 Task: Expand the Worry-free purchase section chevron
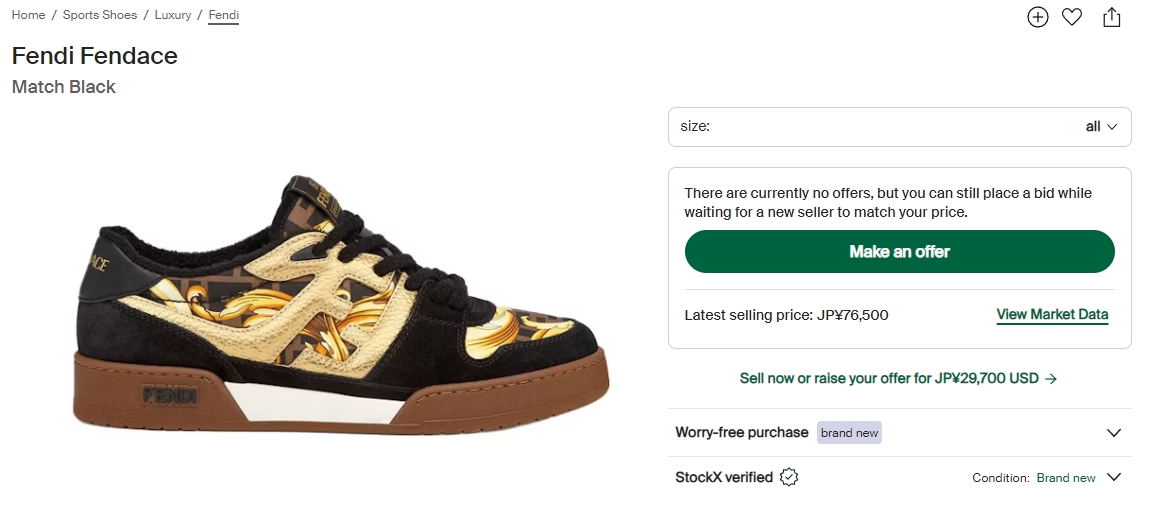click(x=1114, y=433)
